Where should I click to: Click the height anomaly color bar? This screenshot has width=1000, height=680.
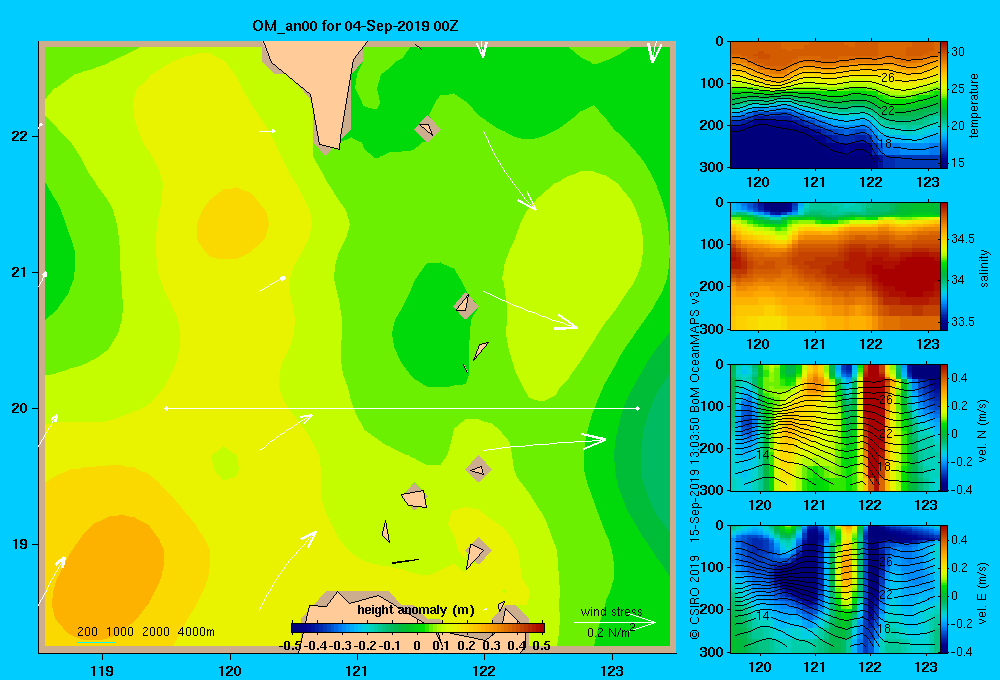[x=418, y=628]
